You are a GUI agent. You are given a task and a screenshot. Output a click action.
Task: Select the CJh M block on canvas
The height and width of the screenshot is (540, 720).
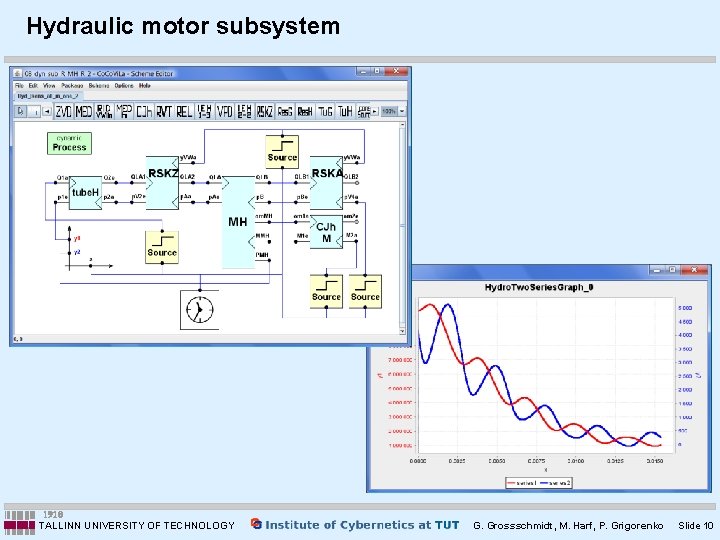coord(326,232)
